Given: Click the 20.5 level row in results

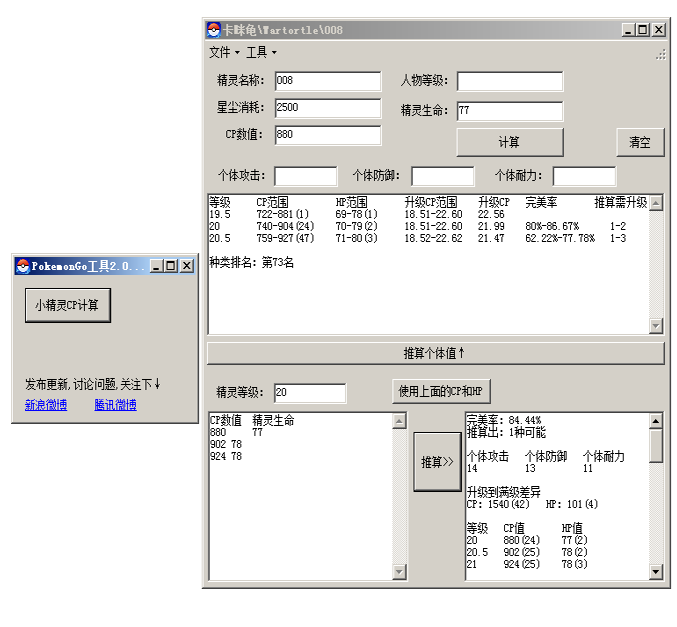Looking at the screenshot, I should pos(527,552).
